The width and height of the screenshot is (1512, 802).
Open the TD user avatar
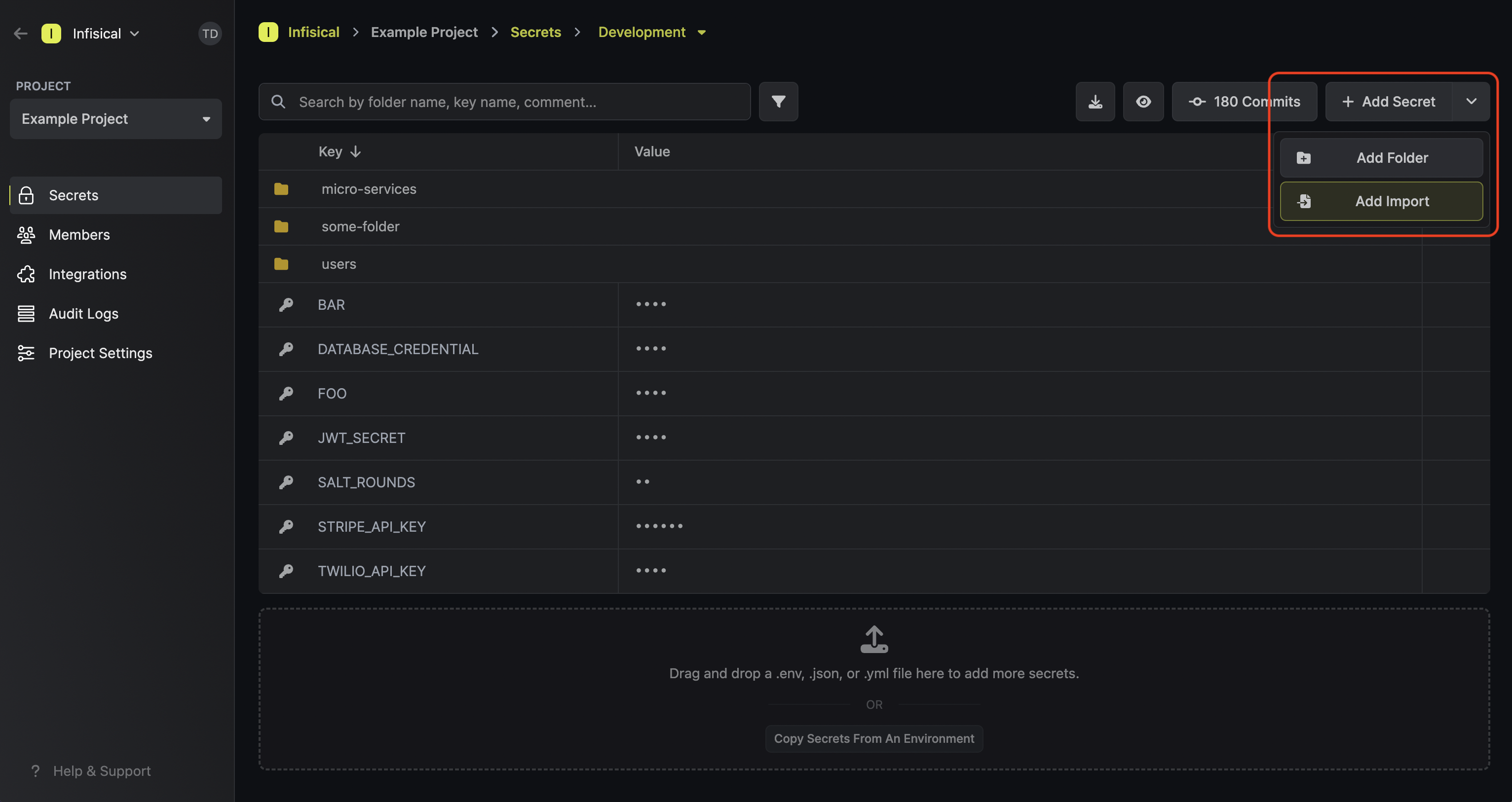pyautogui.click(x=210, y=34)
